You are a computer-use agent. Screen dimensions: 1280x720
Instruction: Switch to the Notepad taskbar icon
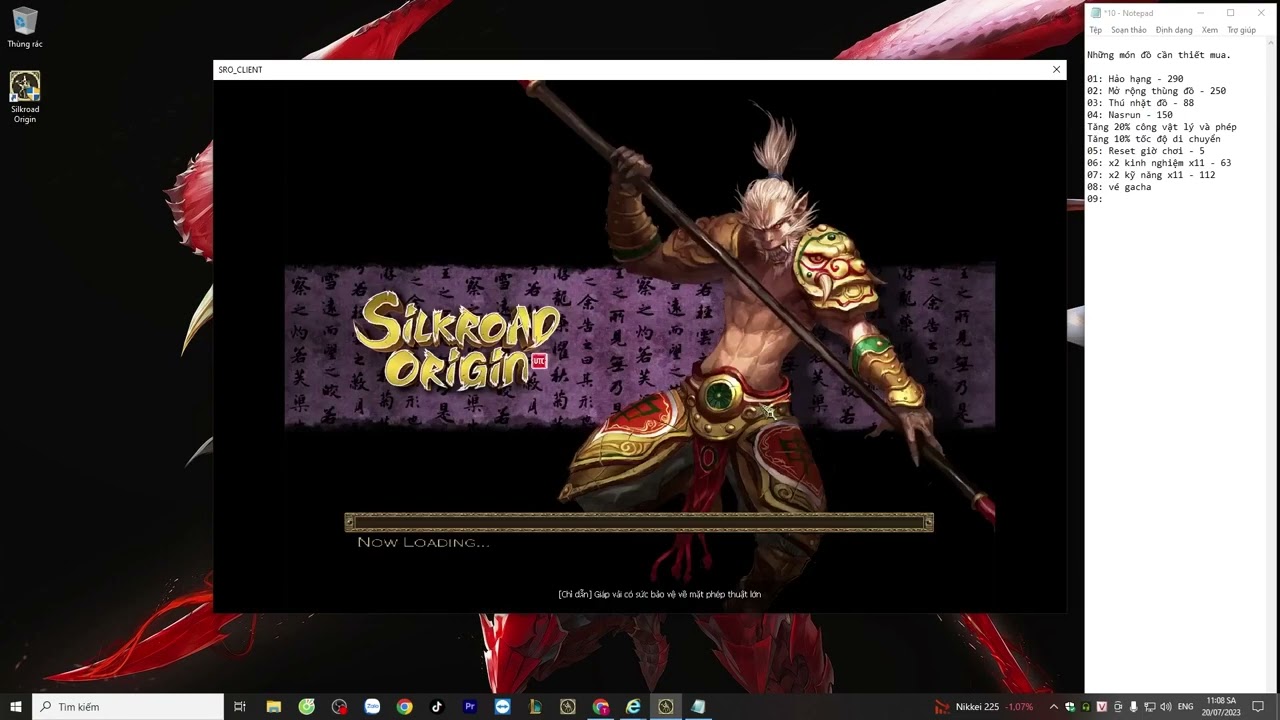(x=698, y=707)
